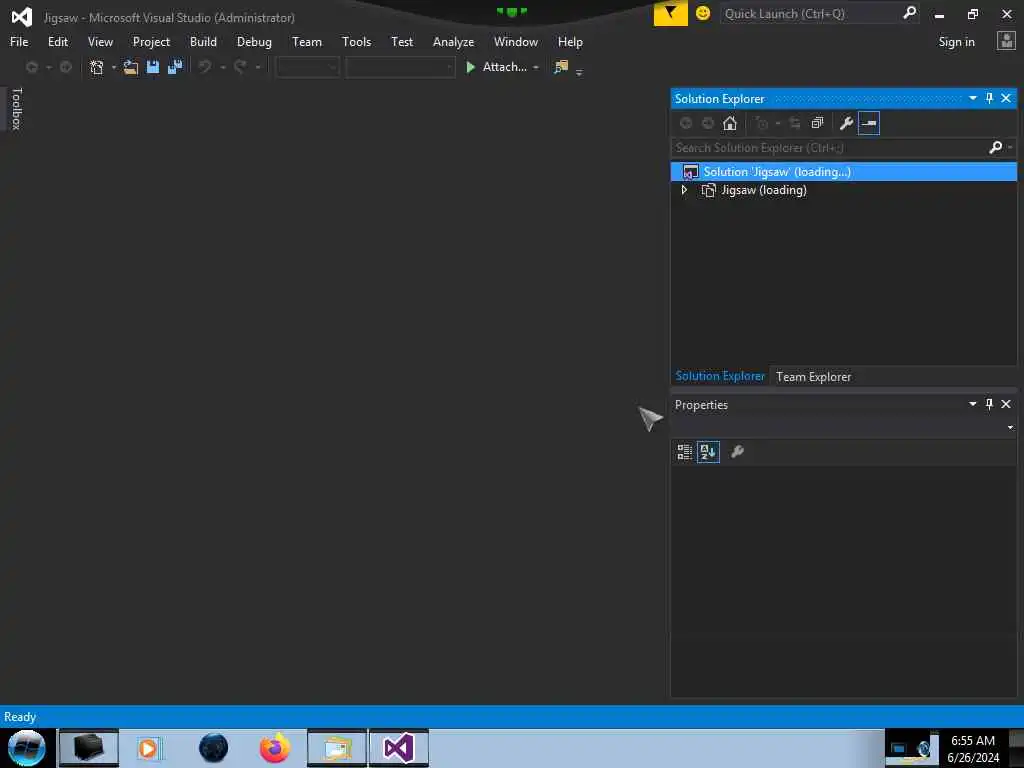The height and width of the screenshot is (768, 1024).
Task: Click the Properties wrench icon in Solution Explorer
Action: pos(846,123)
